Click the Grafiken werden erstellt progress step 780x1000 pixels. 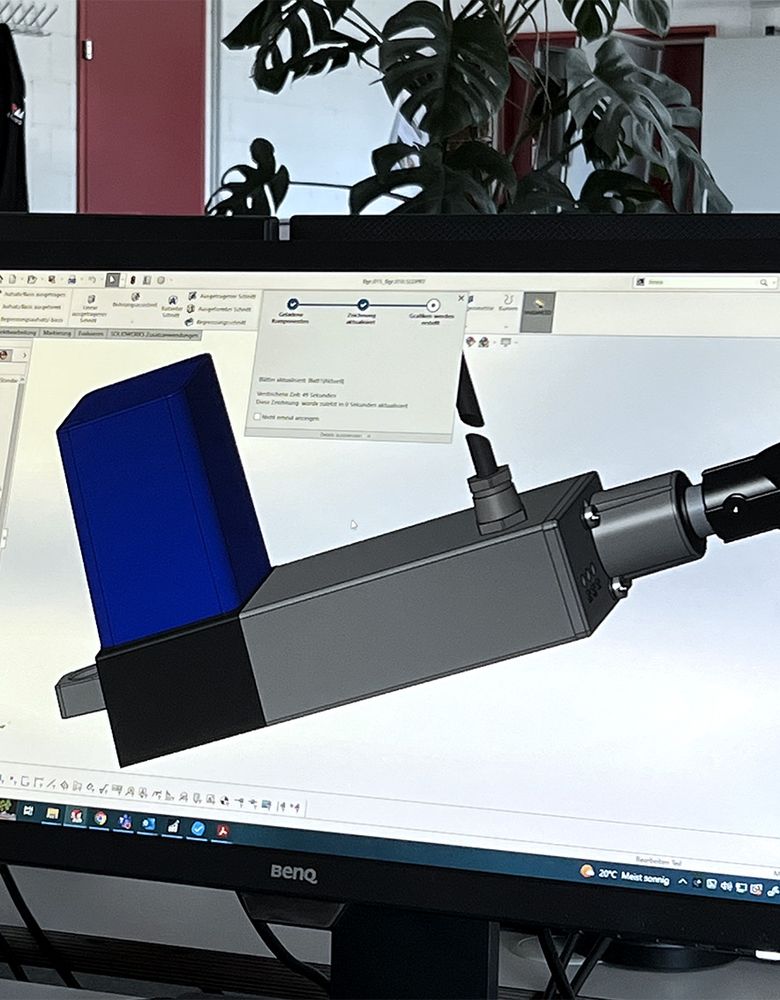(x=432, y=312)
